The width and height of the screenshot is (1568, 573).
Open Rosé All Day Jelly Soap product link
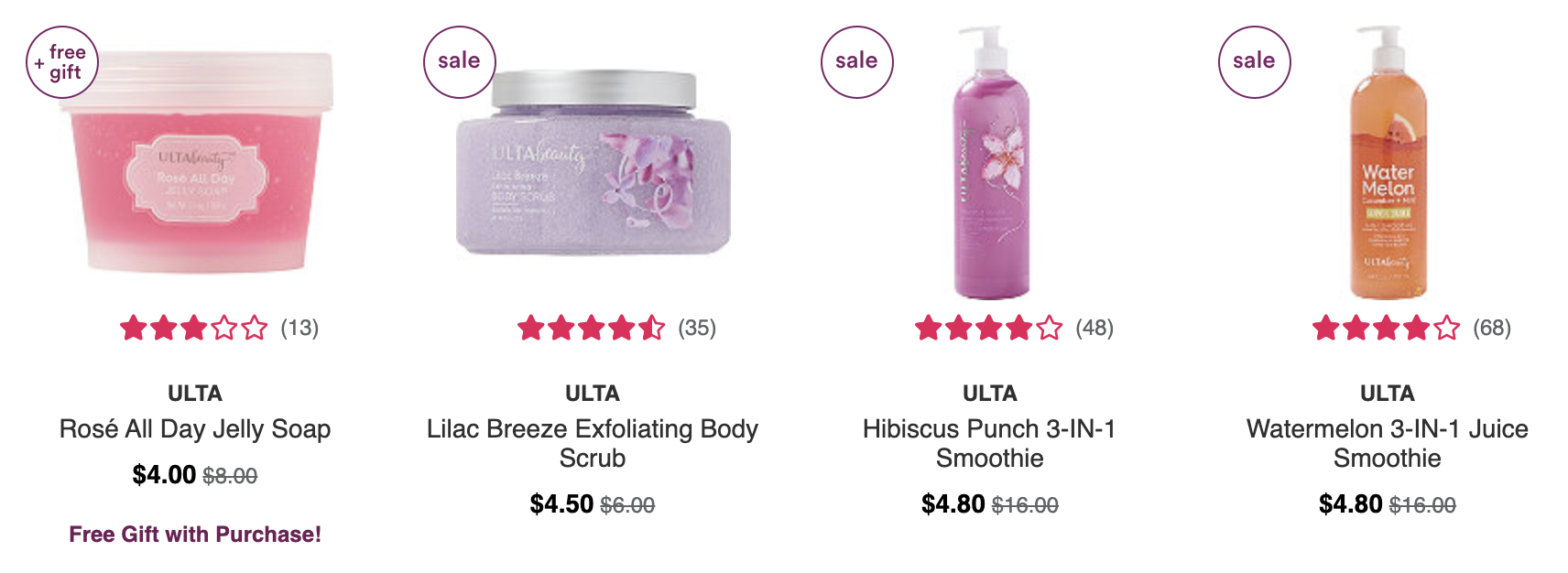coord(195,428)
